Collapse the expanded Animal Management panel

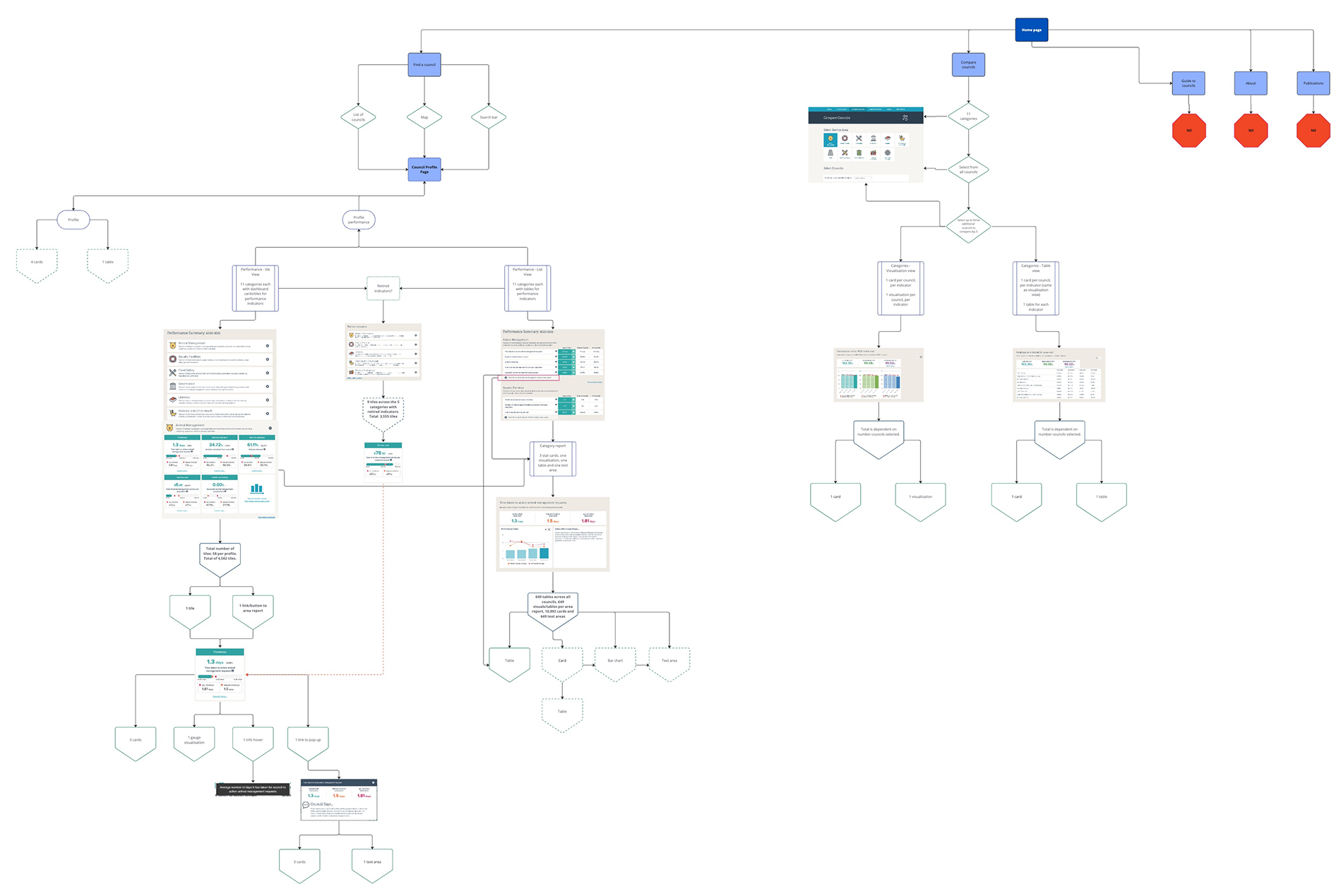(270, 428)
